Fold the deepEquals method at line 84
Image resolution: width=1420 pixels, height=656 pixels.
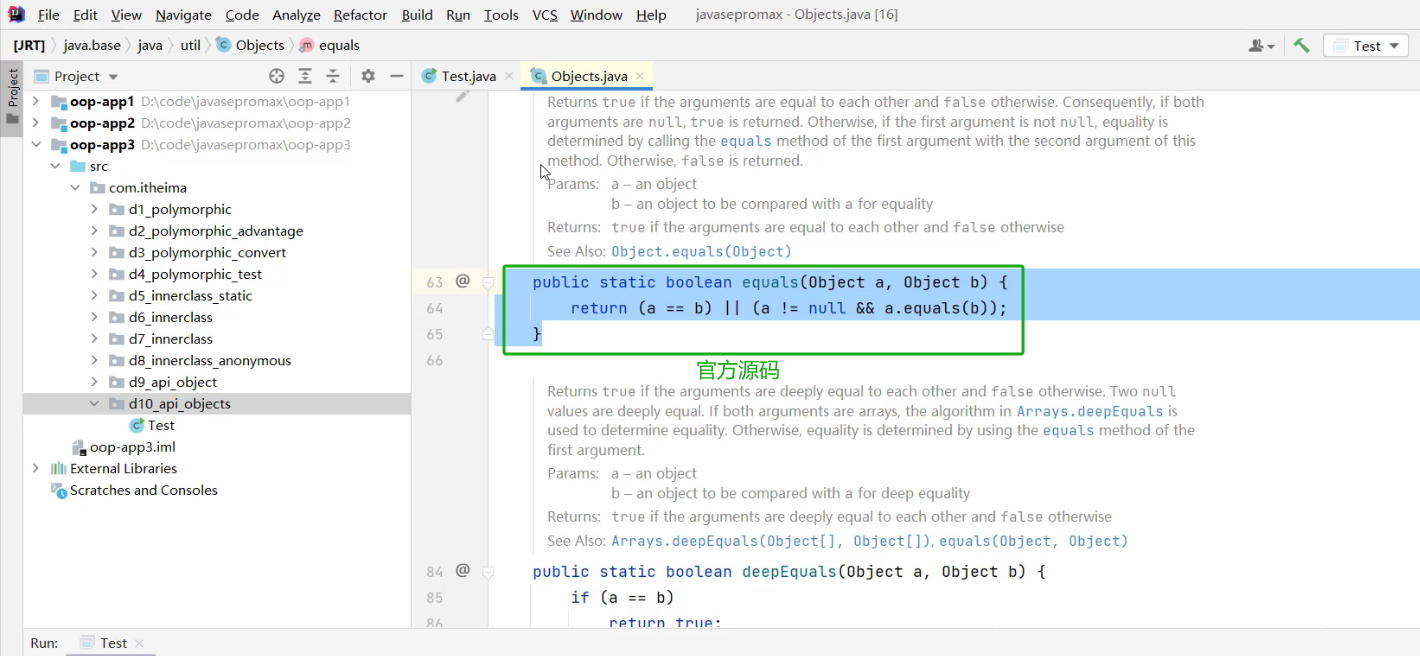pyautogui.click(x=488, y=572)
